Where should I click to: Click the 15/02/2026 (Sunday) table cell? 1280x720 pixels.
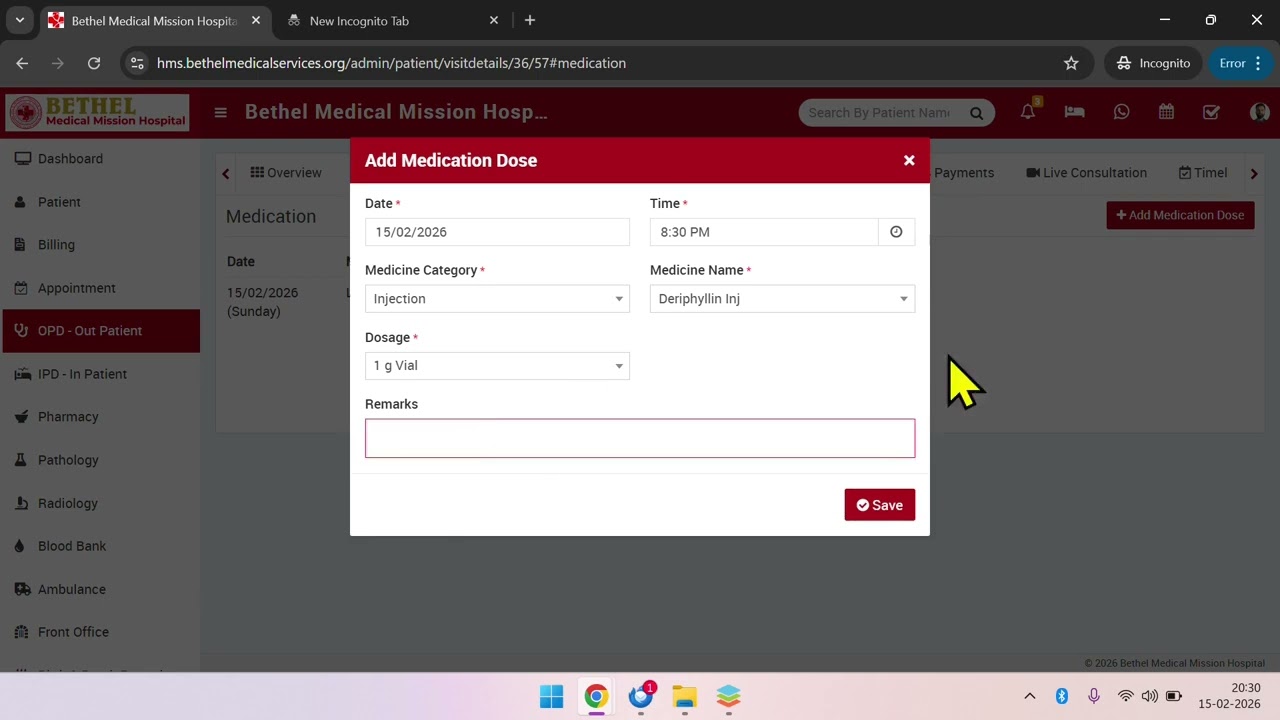pyautogui.click(x=262, y=302)
